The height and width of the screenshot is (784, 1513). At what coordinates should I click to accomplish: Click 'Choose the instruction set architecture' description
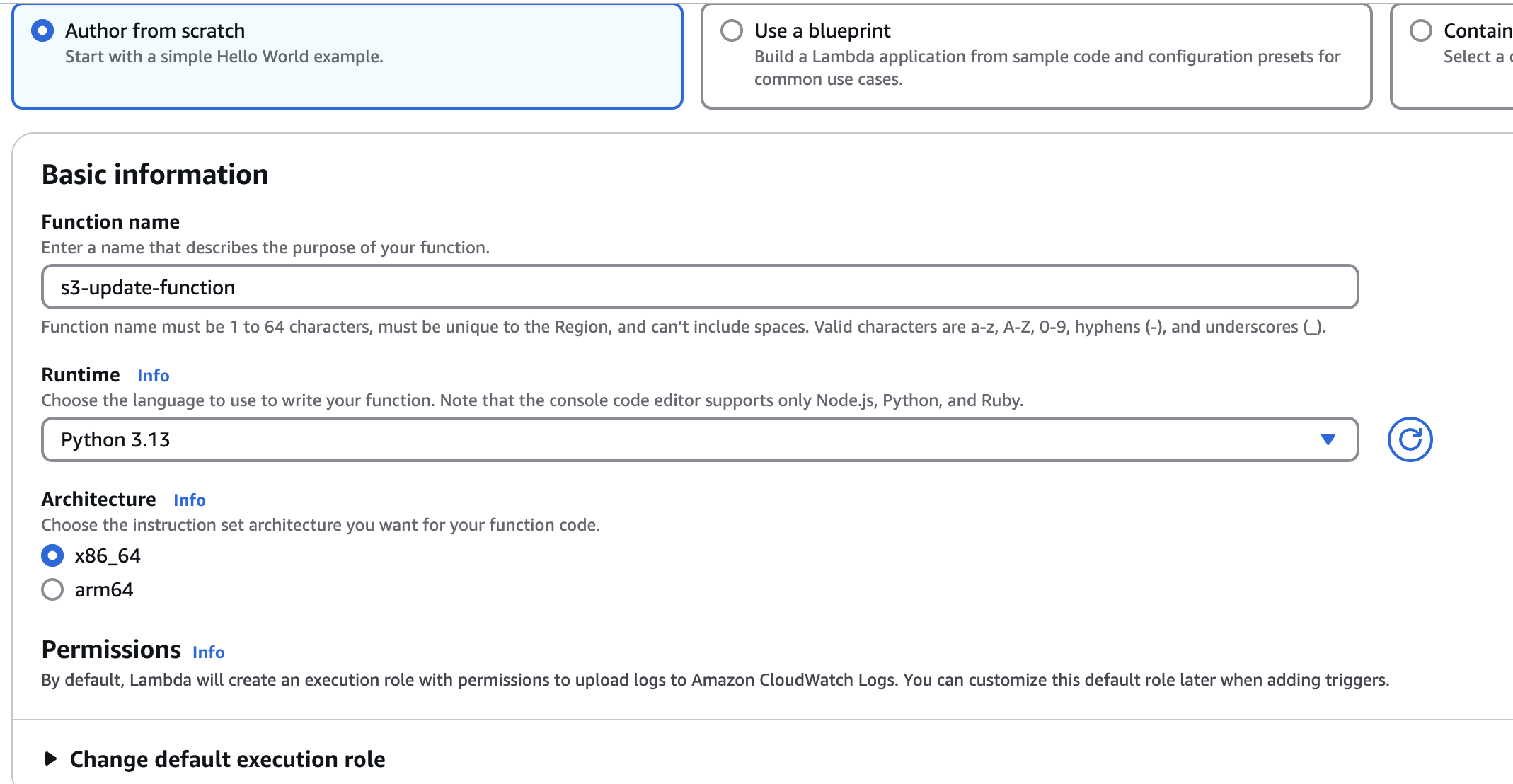[321, 525]
